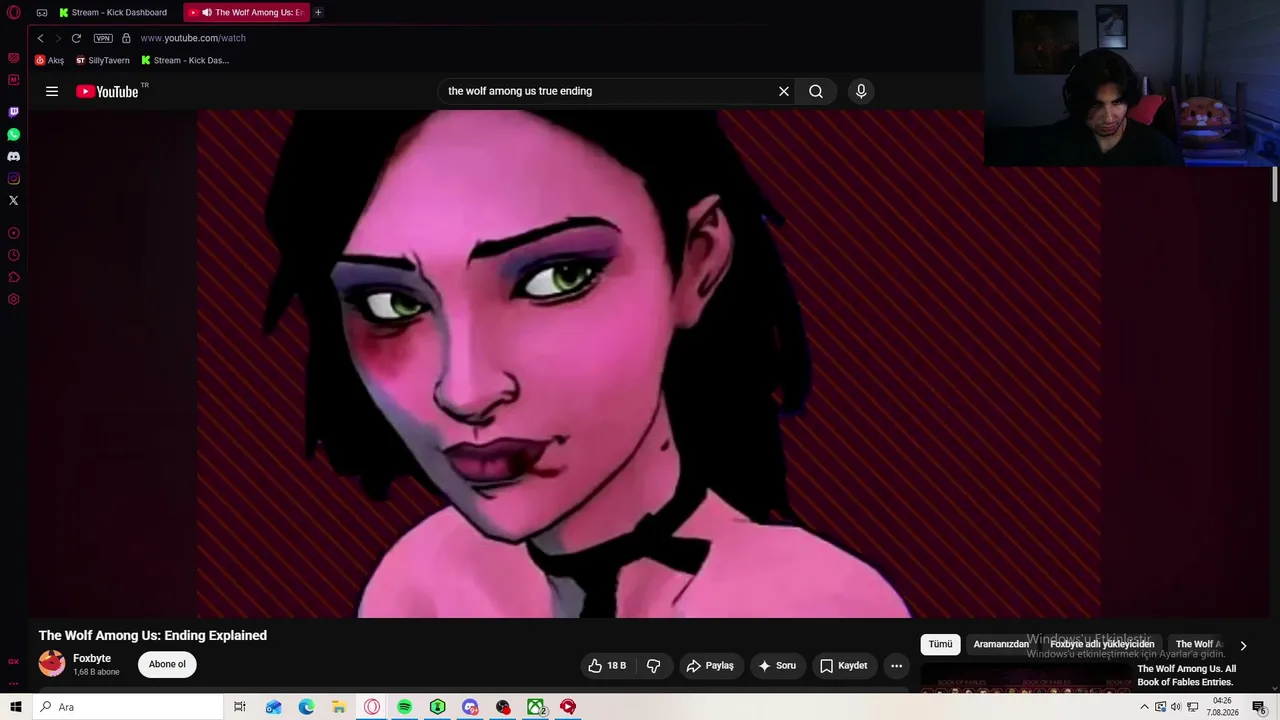
Task: Open a new browser tab
Action: [318, 13]
